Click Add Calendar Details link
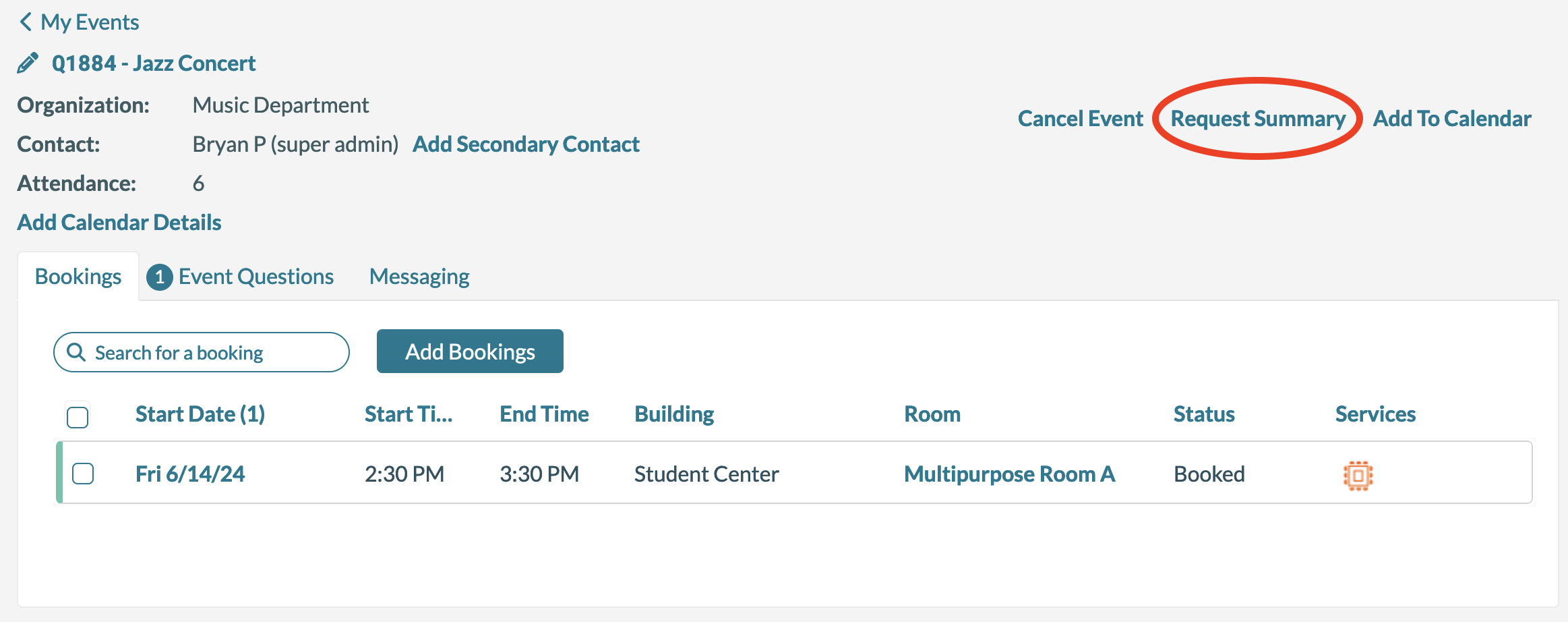1568x622 pixels. [119, 223]
